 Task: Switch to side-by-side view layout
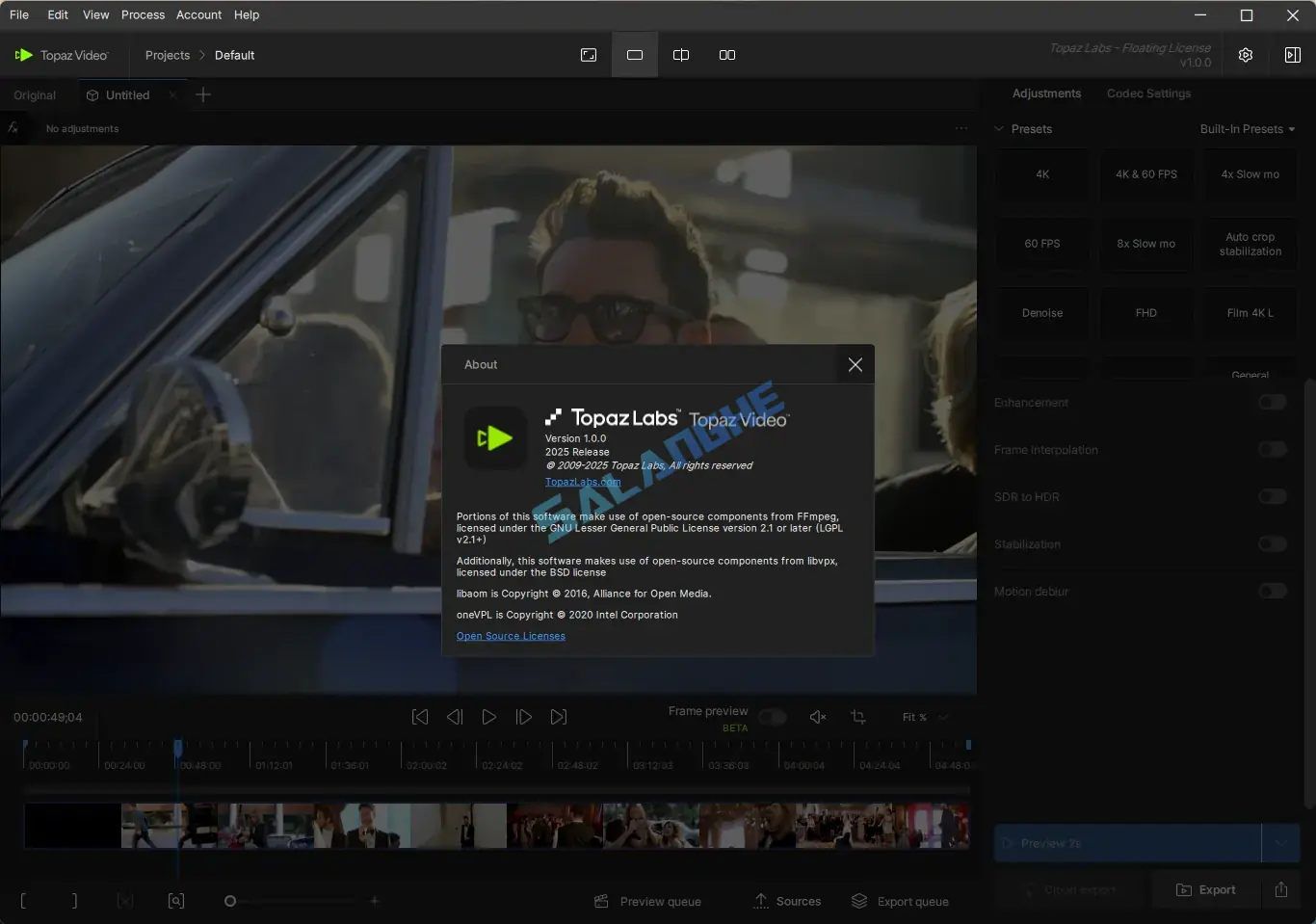(x=727, y=55)
